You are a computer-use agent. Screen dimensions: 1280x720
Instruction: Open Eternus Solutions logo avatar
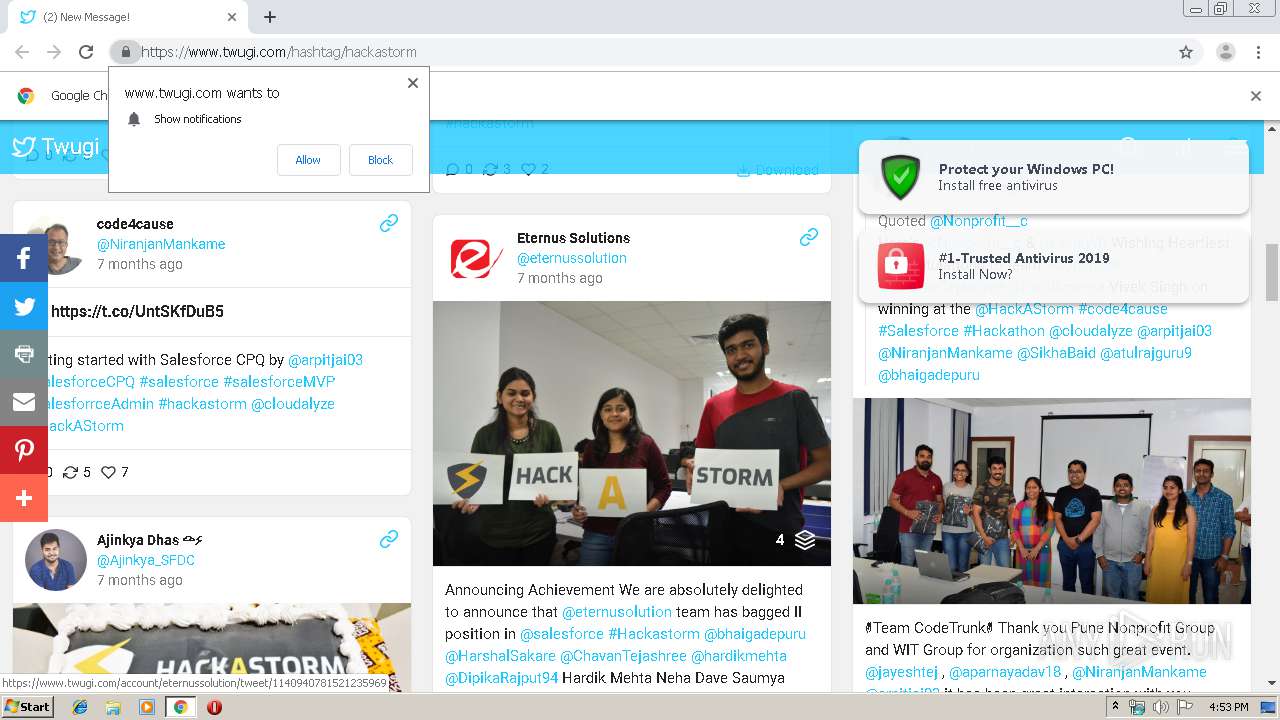pos(476,258)
